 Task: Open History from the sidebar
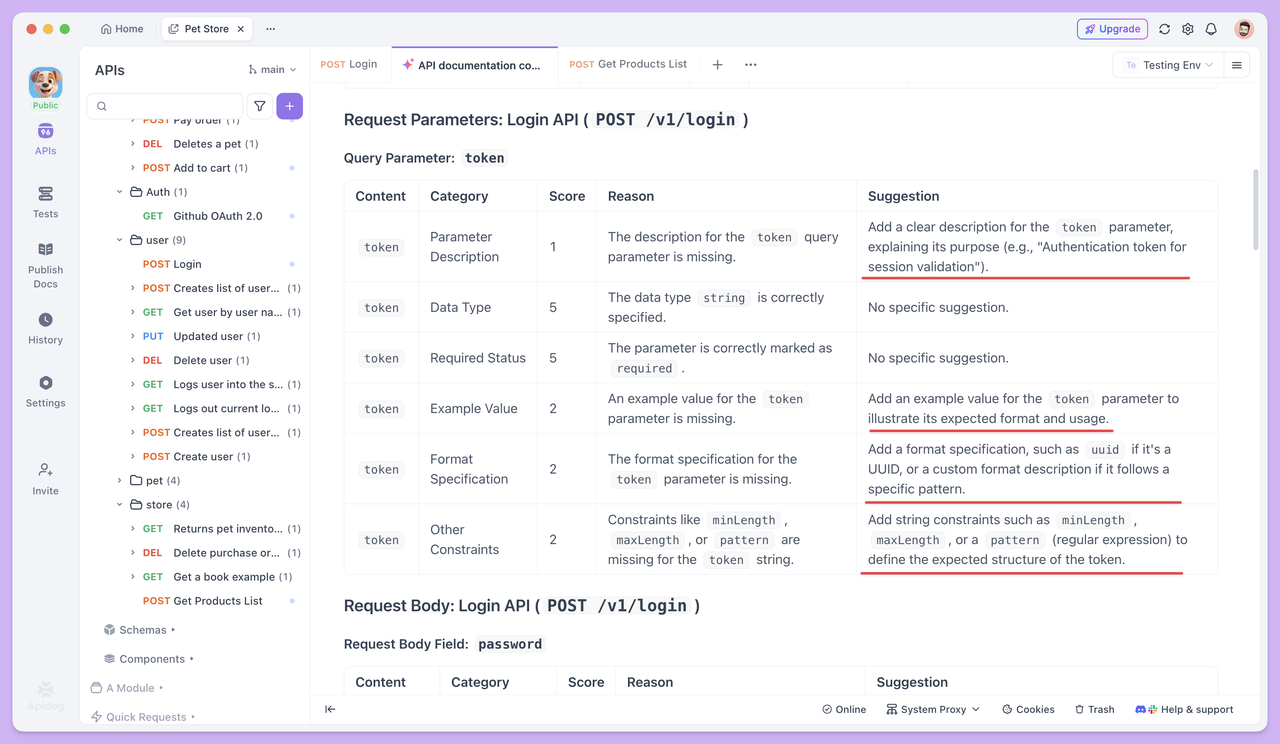[45, 327]
